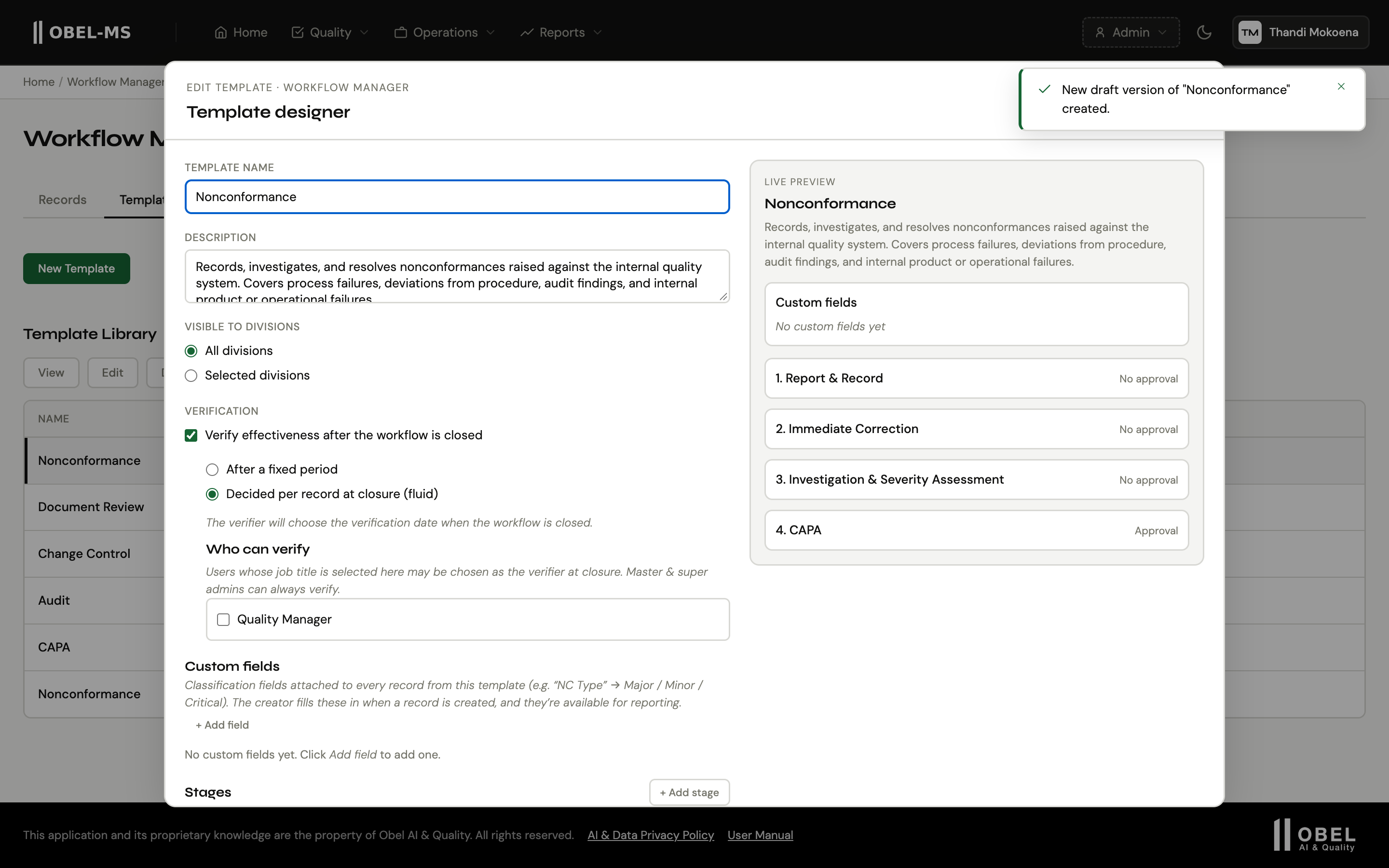The image size is (1389, 868).
Task: Dismiss the draft created notification
Action: pos(1341,87)
